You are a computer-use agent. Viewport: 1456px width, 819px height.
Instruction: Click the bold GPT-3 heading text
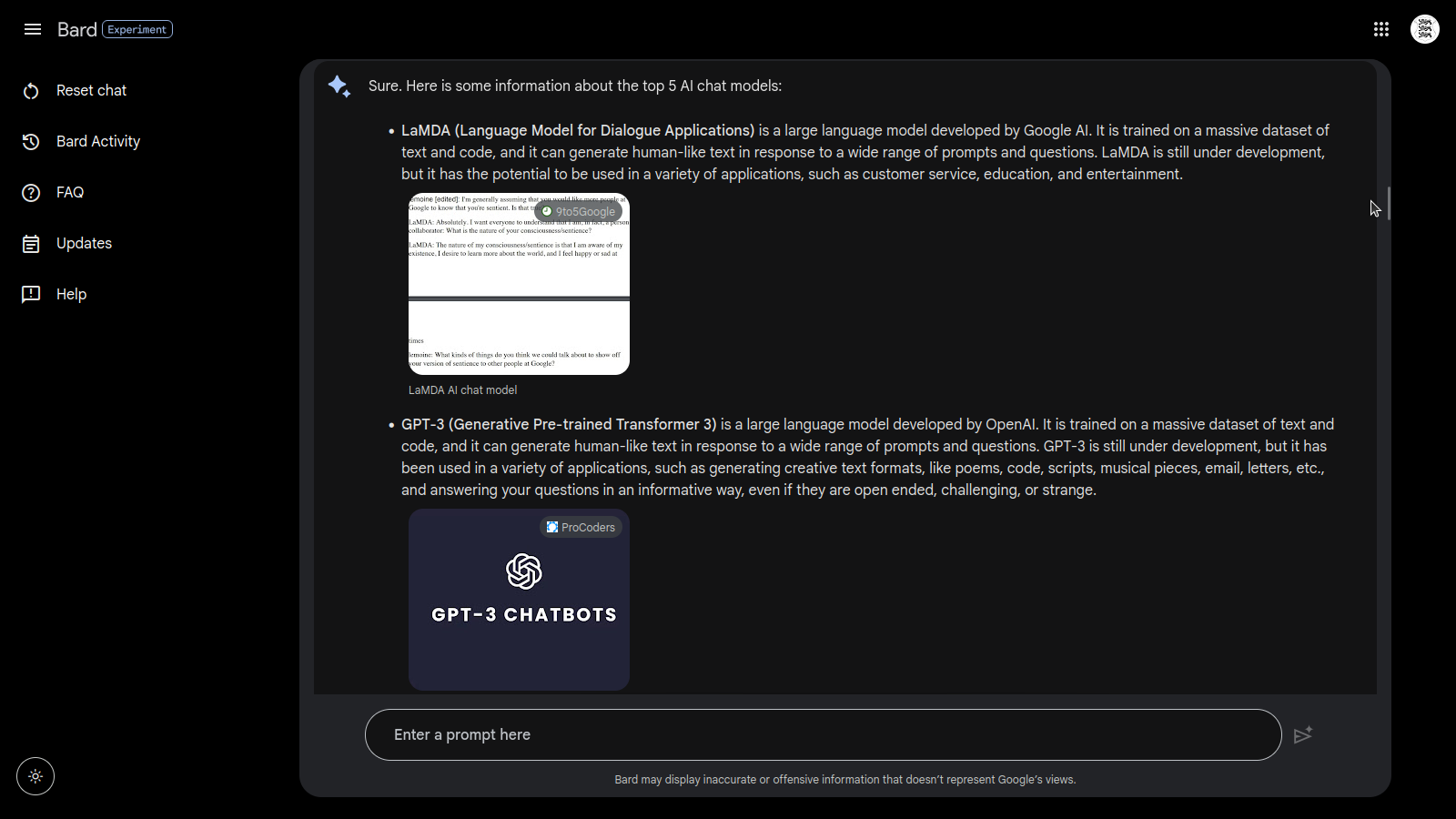coord(559,424)
